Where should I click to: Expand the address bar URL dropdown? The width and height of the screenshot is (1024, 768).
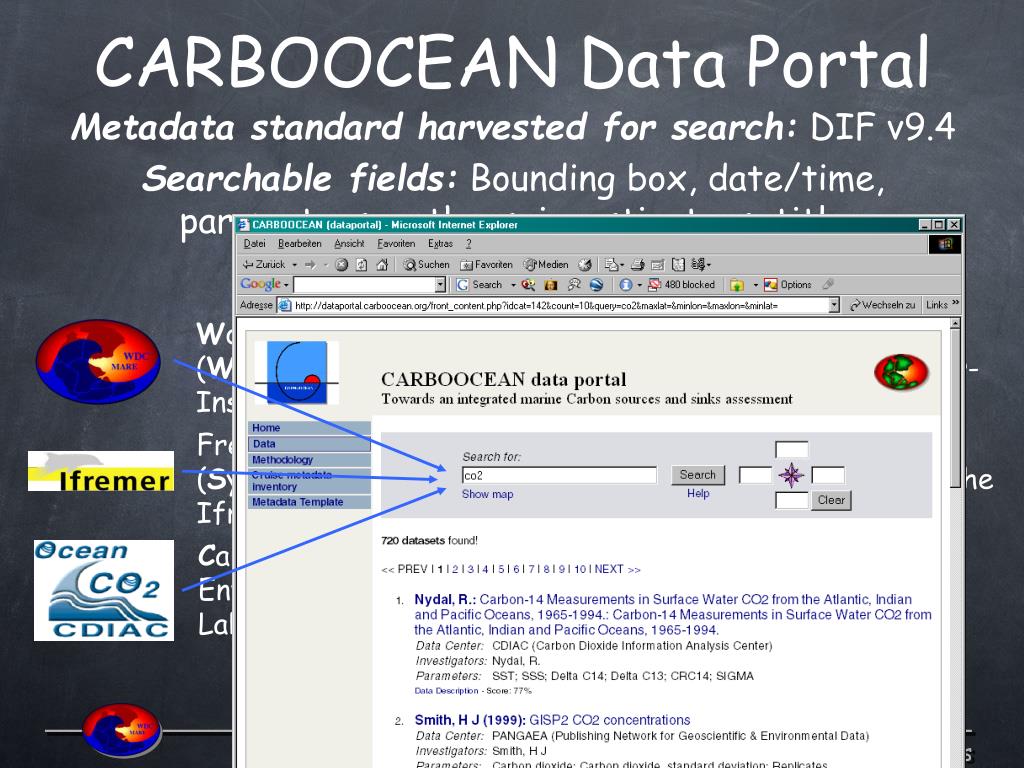[x=834, y=305]
